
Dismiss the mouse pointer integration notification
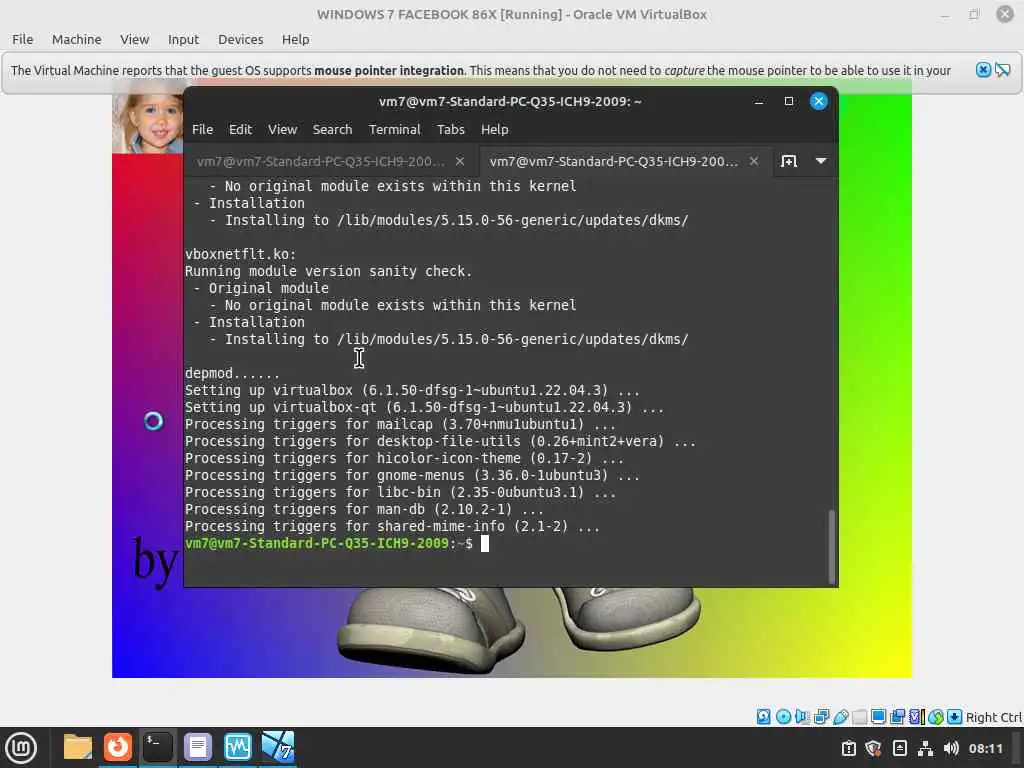pos(983,70)
